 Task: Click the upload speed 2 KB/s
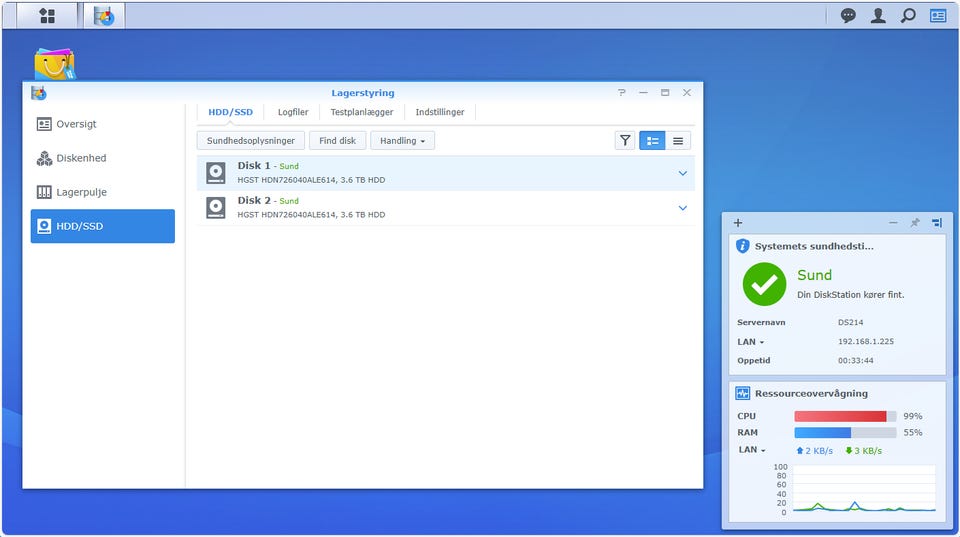(814, 451)
